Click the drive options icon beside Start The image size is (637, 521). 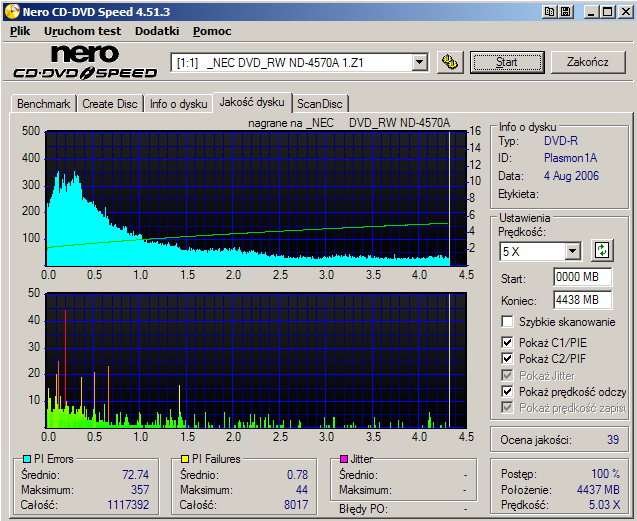[x=450, y=62]
